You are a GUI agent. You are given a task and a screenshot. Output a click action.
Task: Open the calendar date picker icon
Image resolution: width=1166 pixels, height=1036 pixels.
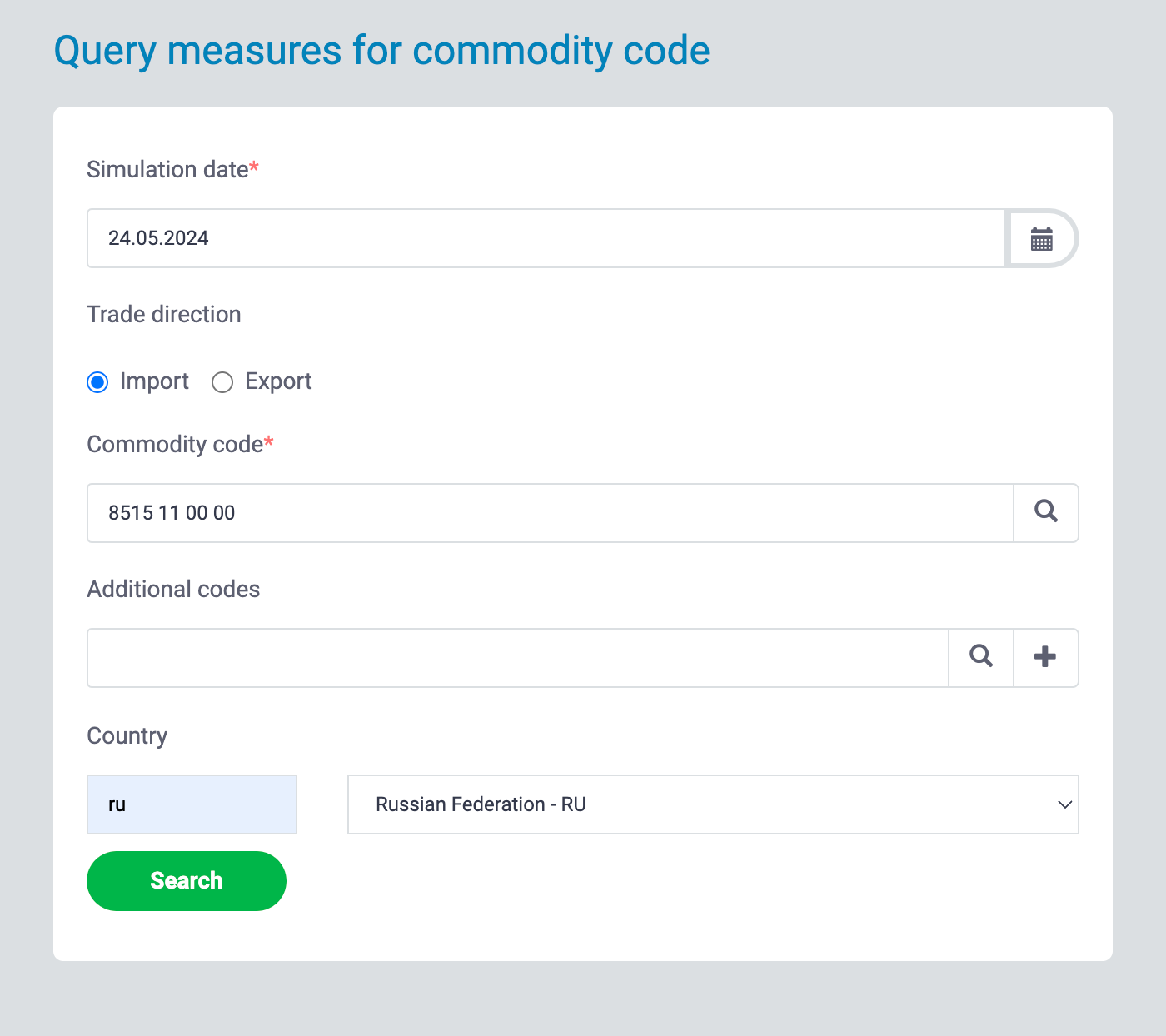tap(1042, 239)
